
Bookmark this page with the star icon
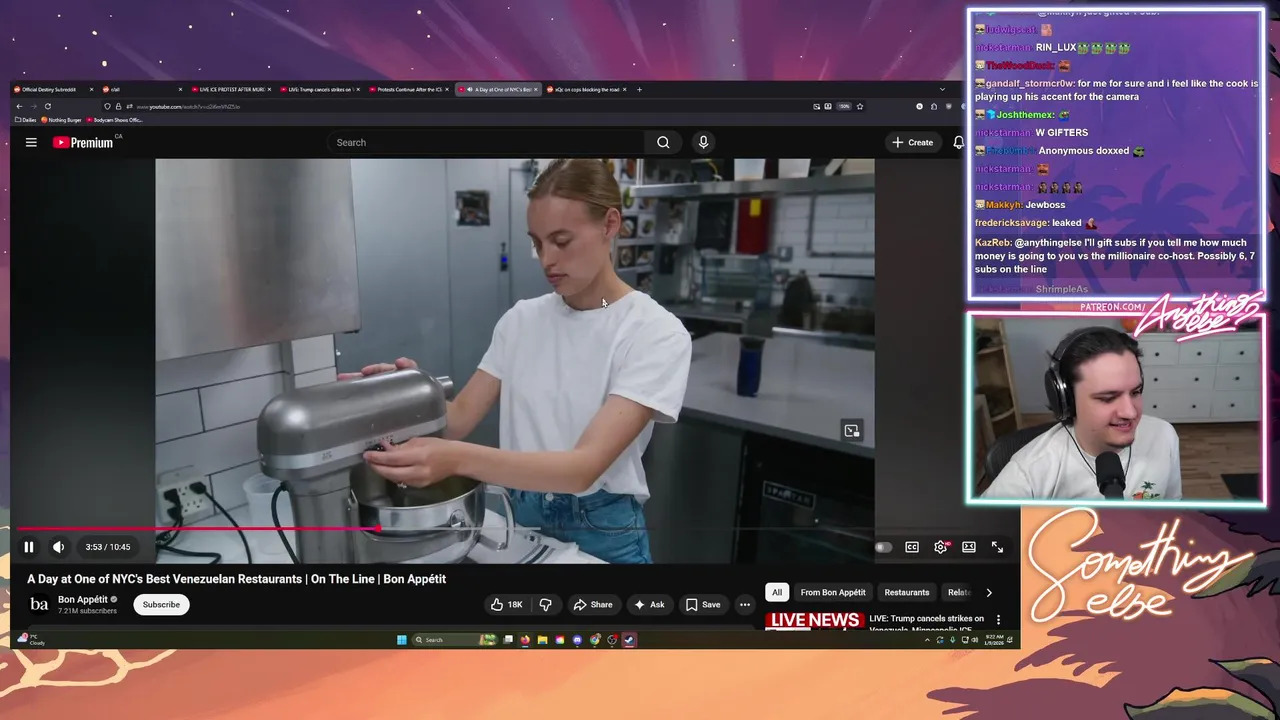[860, 106]
